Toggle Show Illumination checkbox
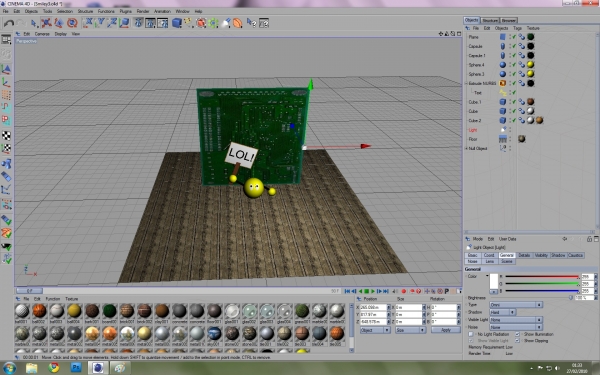This screenshot has height=375, width=600. 517,334
